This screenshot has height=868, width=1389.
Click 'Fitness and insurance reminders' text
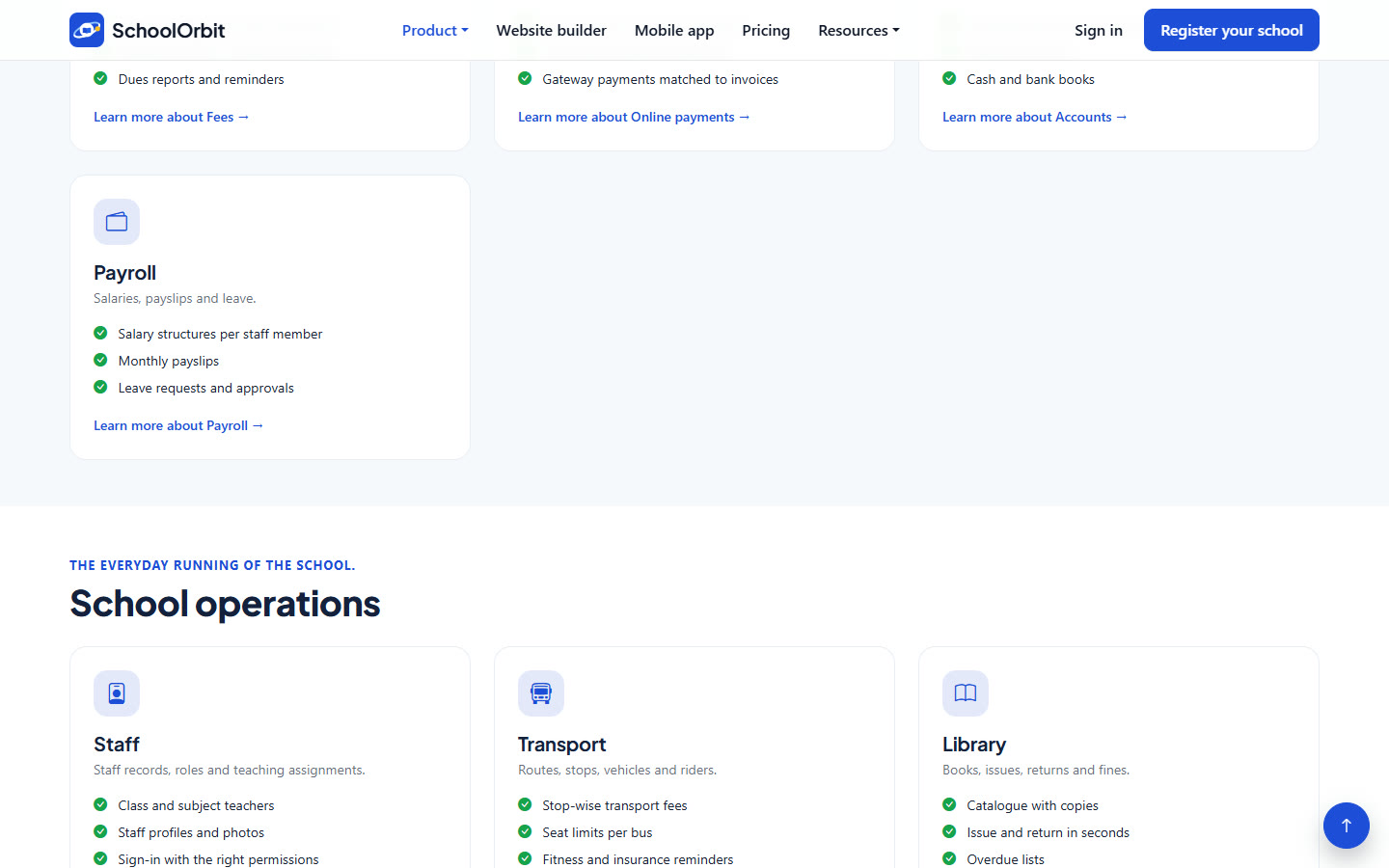pyautogui.click(x=638, y=859)
